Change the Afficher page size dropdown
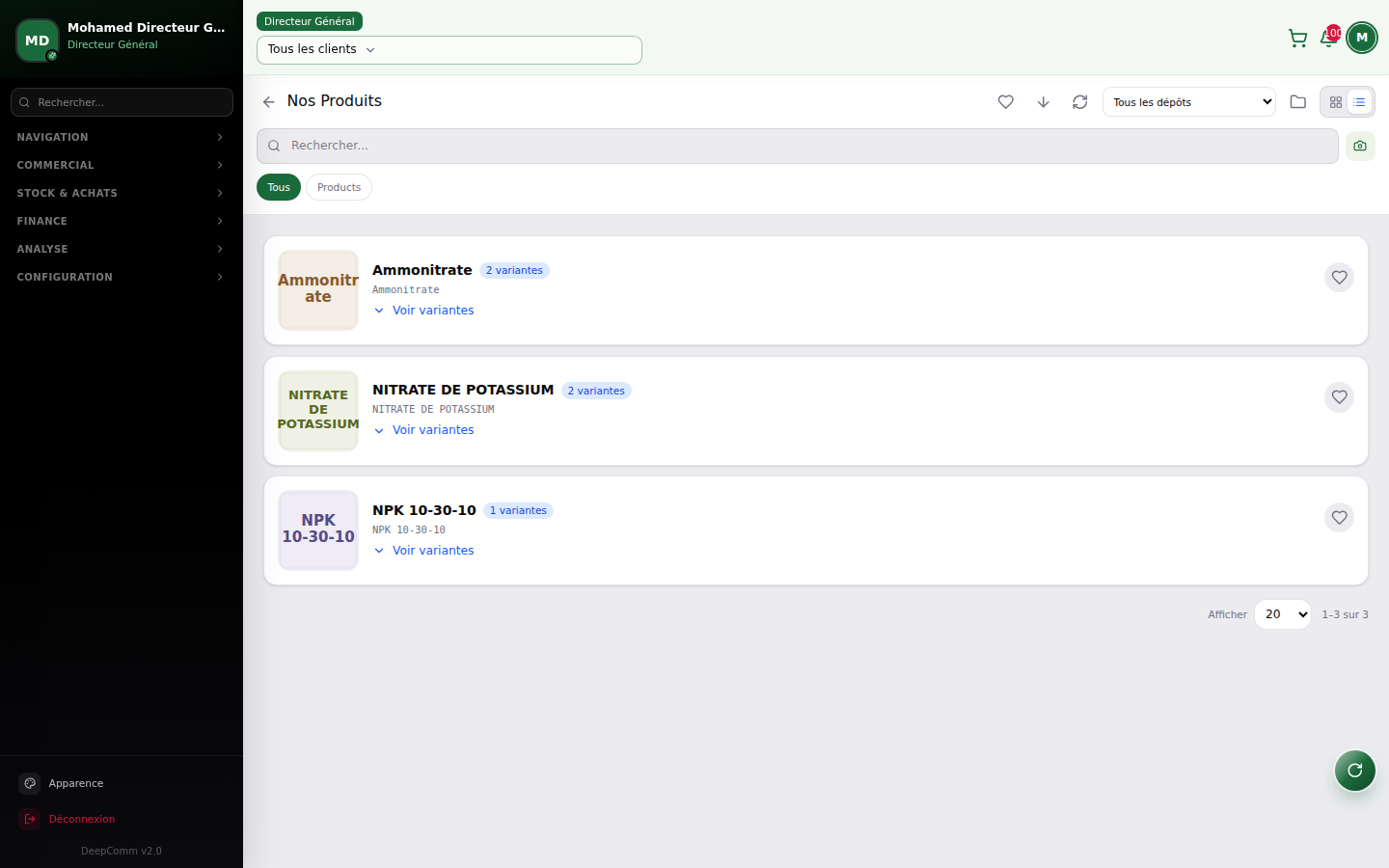Viewport: 1389px width, 868px height. point(1283,614)
